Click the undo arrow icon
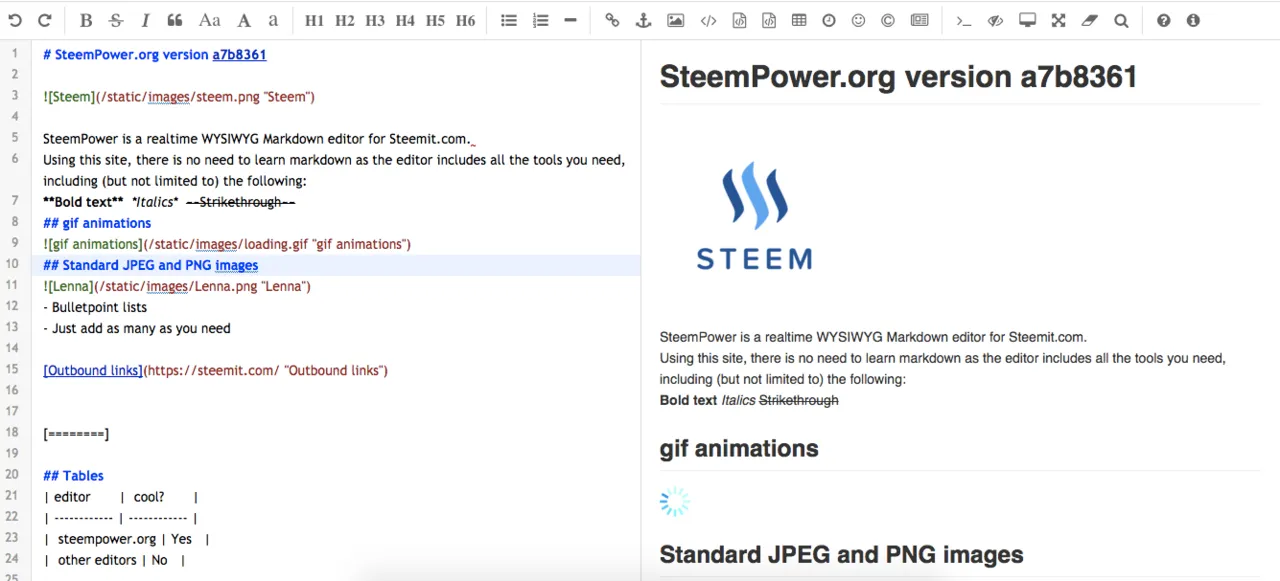The height and width of the screenshot is (581, 1280). point(15,20)
